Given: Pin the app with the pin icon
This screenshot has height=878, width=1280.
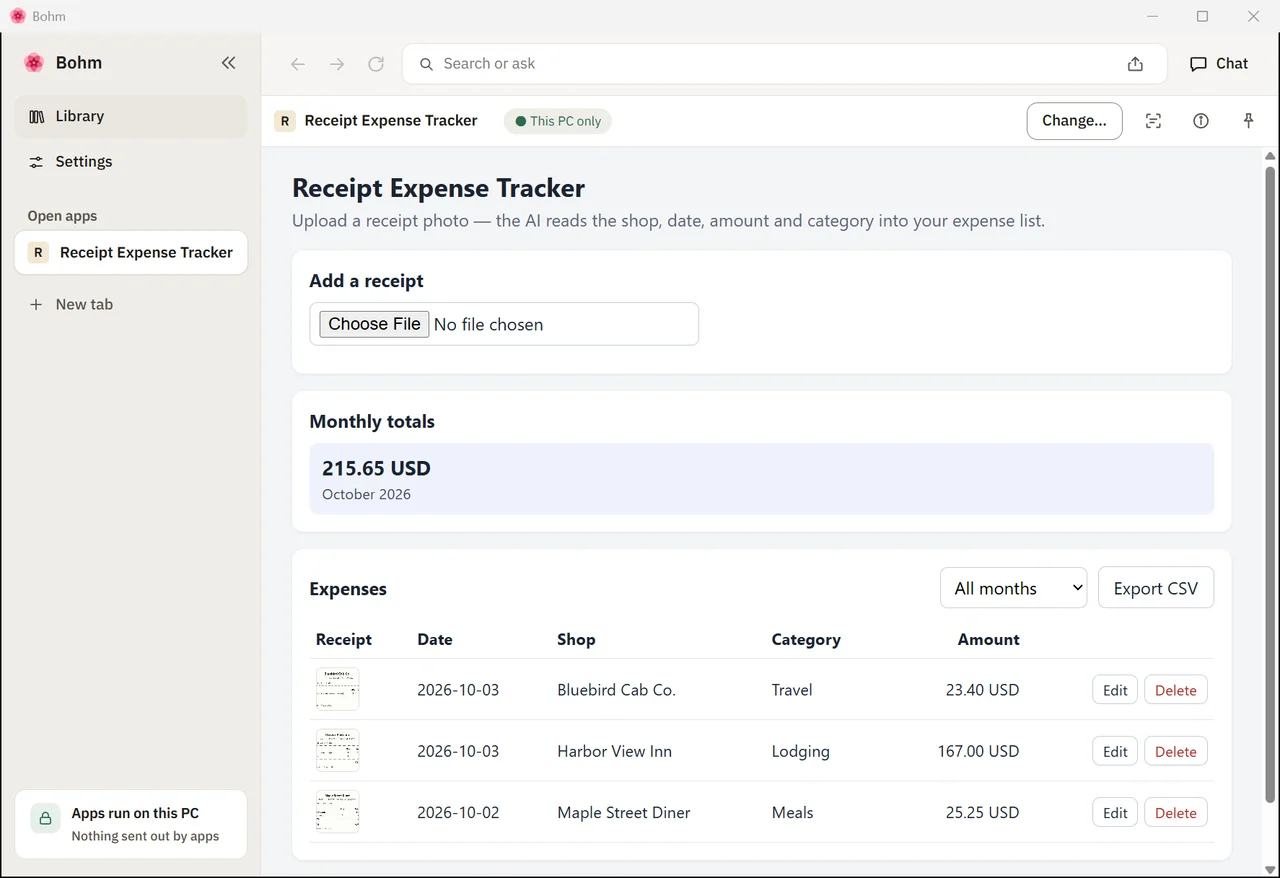Looking at the screenshot, I should [1248, 121].
